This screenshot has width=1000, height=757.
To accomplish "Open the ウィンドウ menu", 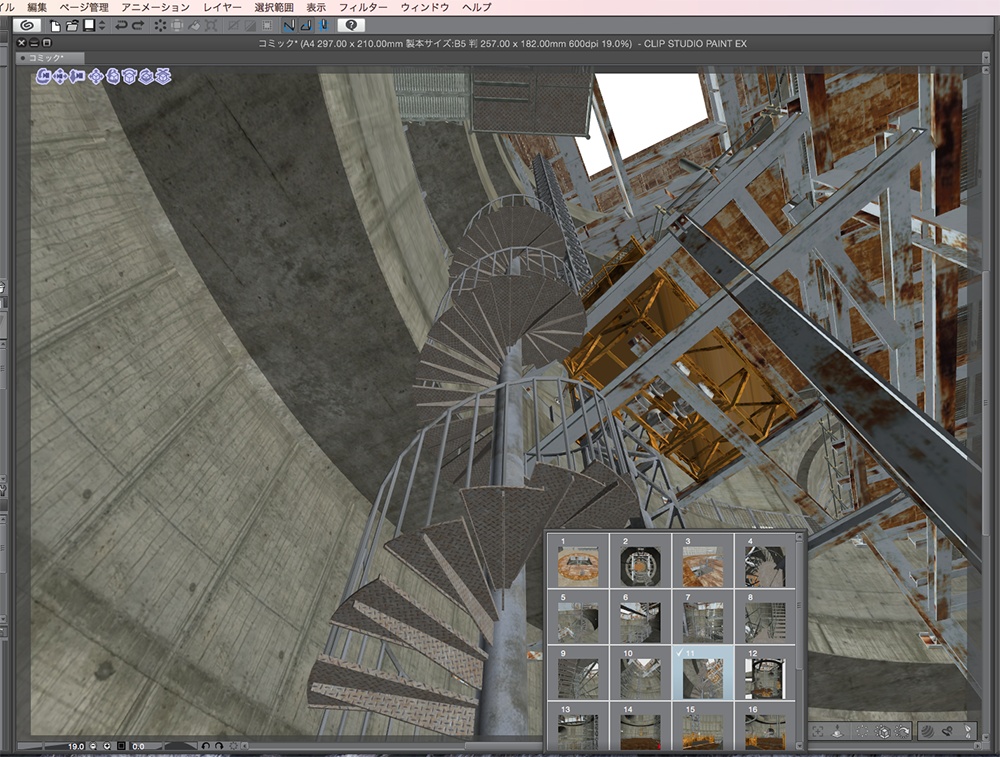I will point(425,8).
